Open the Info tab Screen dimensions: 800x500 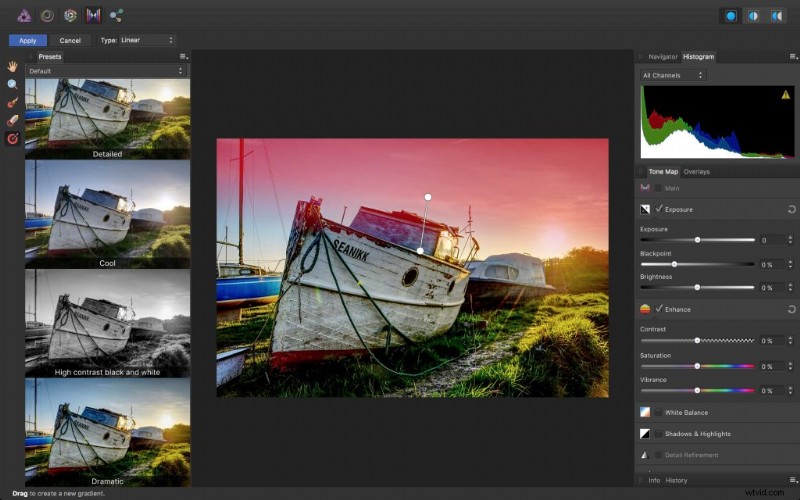[654, 480]
